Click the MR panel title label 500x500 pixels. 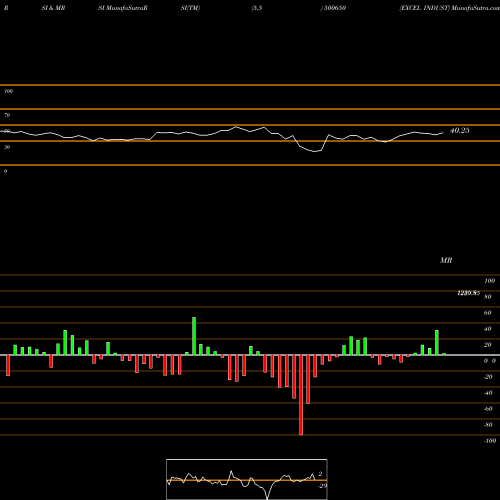click(x=446, y=260)
